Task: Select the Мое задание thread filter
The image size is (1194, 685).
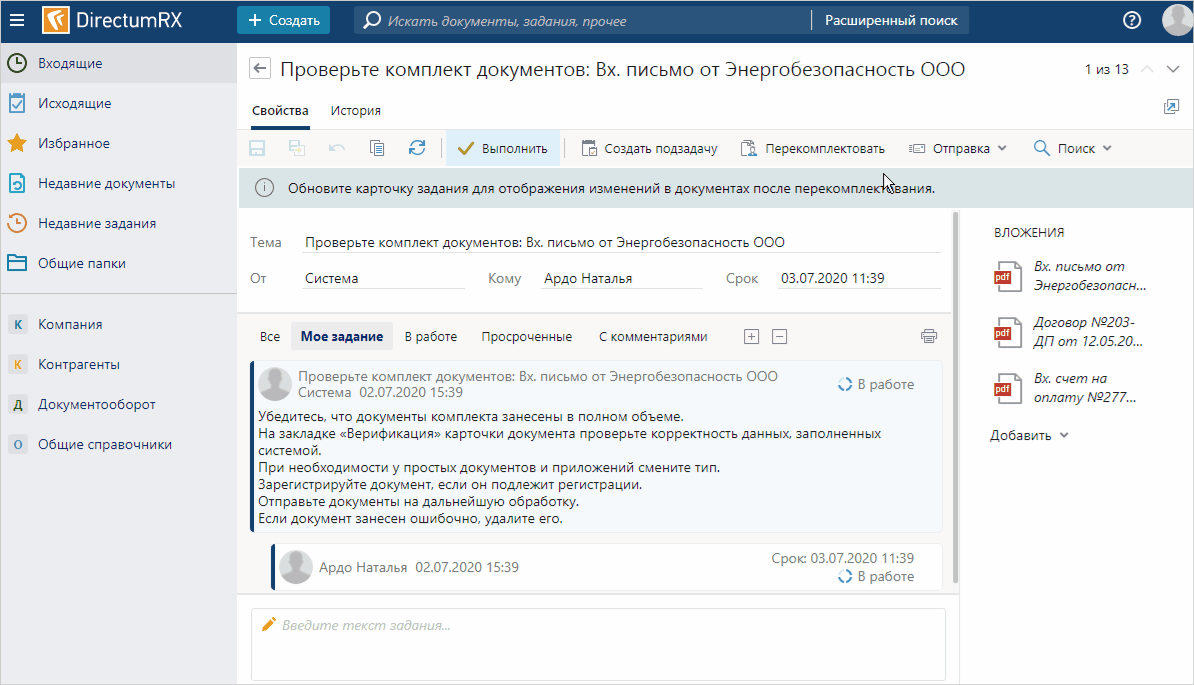Action: 342,336
